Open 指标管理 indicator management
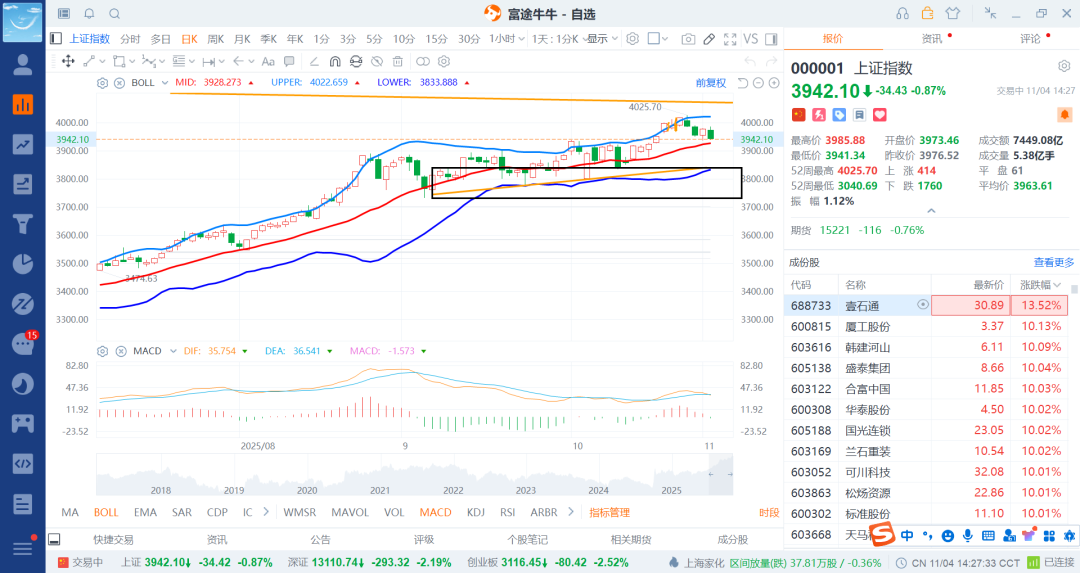 click(x=609, y=512)
